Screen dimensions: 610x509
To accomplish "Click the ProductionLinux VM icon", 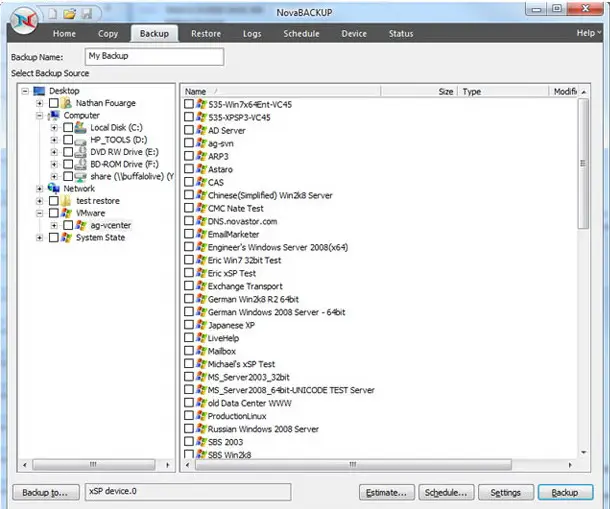I will (x=201, y=416).
